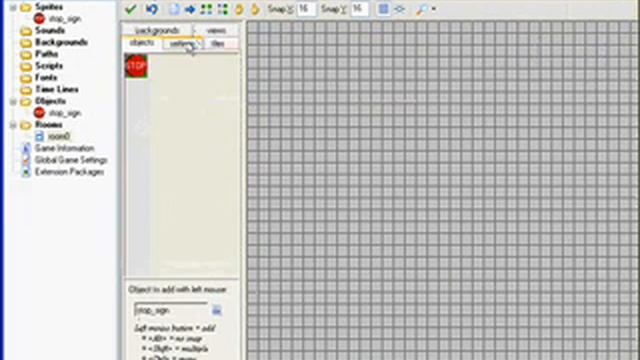Select the room0 tree label
The height and width of the screenshot is (360, 640).
59,136
